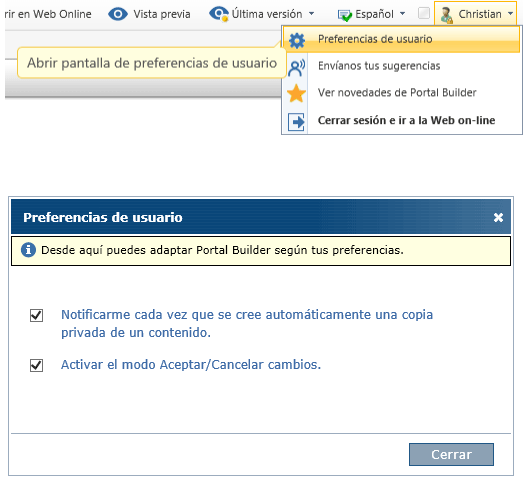Image resolution: width=526 pixels, height=486 pixels.
Task: Click the Vista previa eye icon
Action: pyautogui.click(x=118, y=14)
